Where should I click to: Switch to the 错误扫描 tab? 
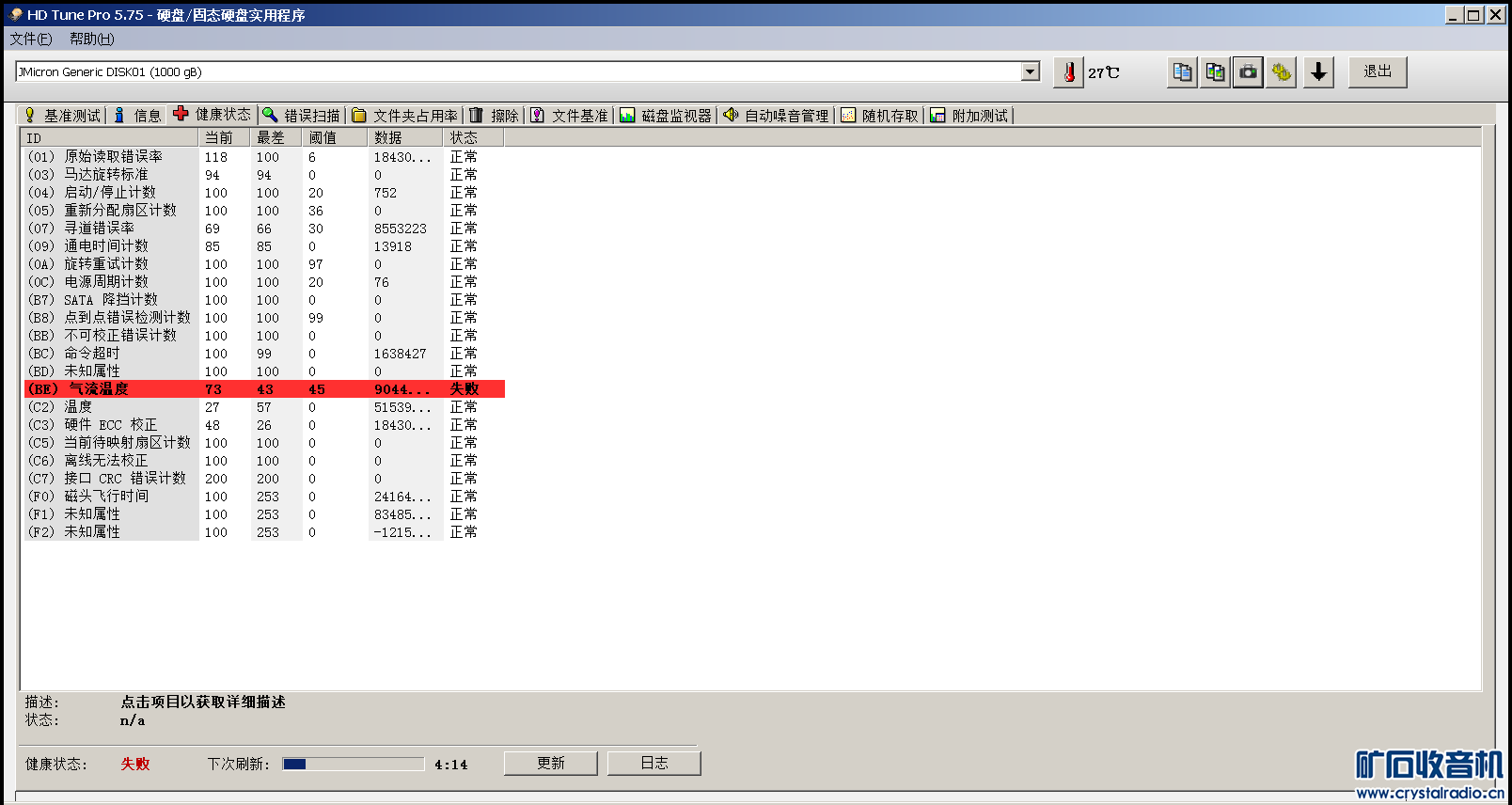coord(302,116)
